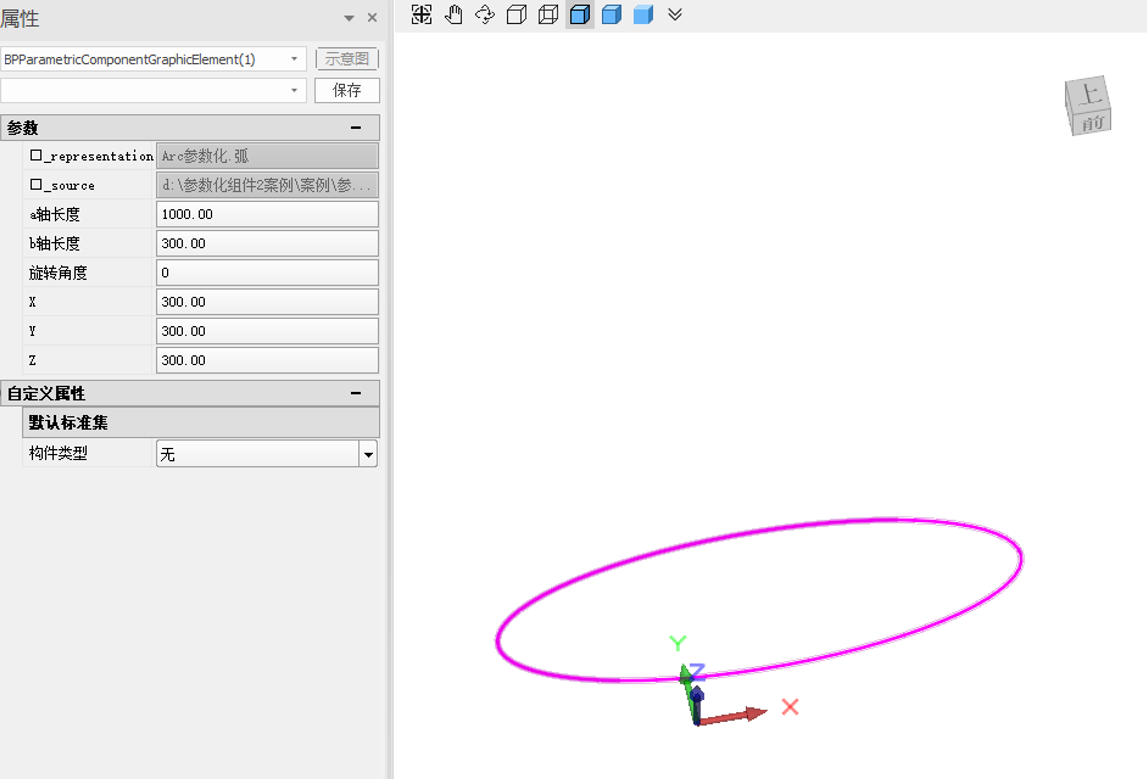Close the 属性 panel
This screenshot has width=1147, height=779.
[x=372, y=18]
